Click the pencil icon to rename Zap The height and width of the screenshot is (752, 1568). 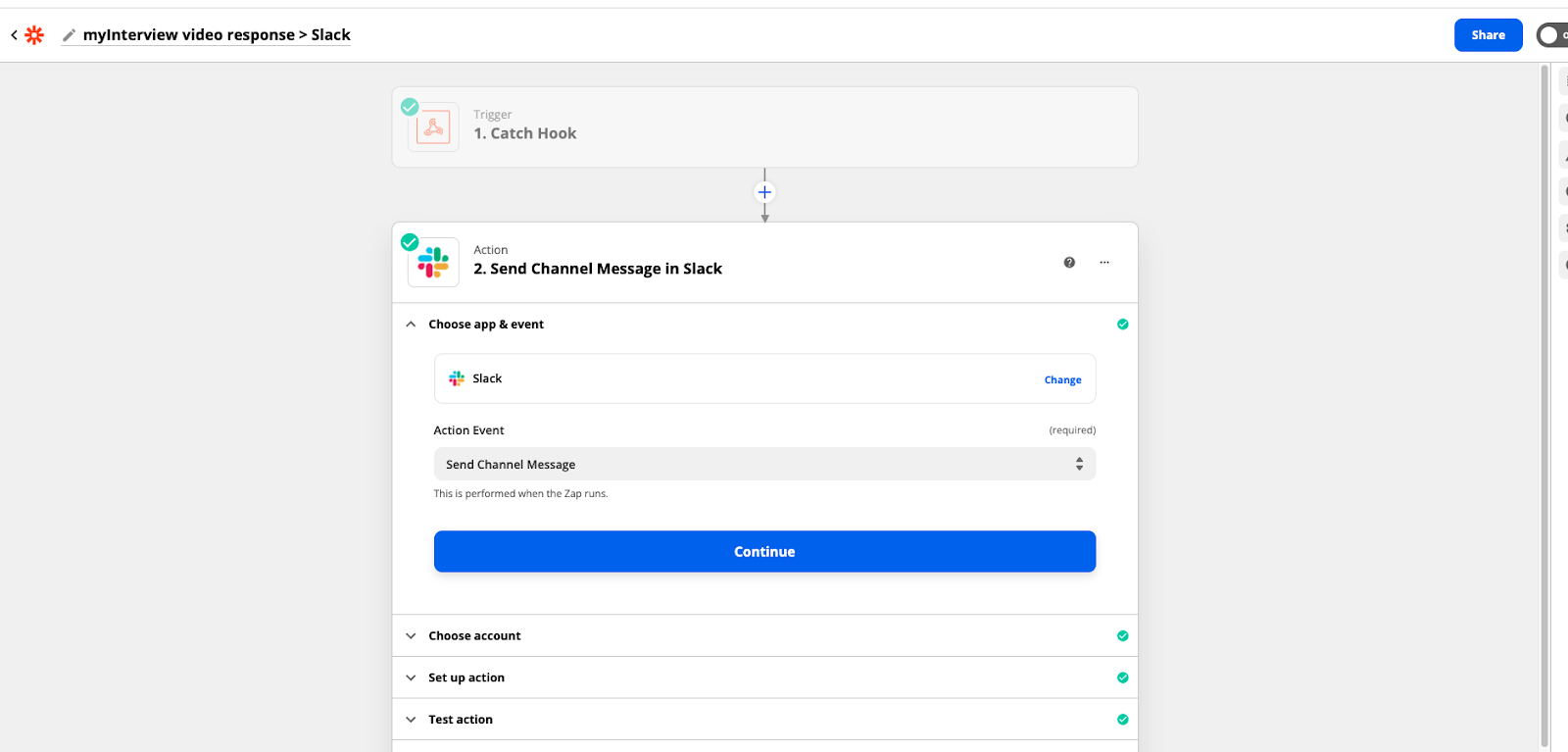point(69,35)
